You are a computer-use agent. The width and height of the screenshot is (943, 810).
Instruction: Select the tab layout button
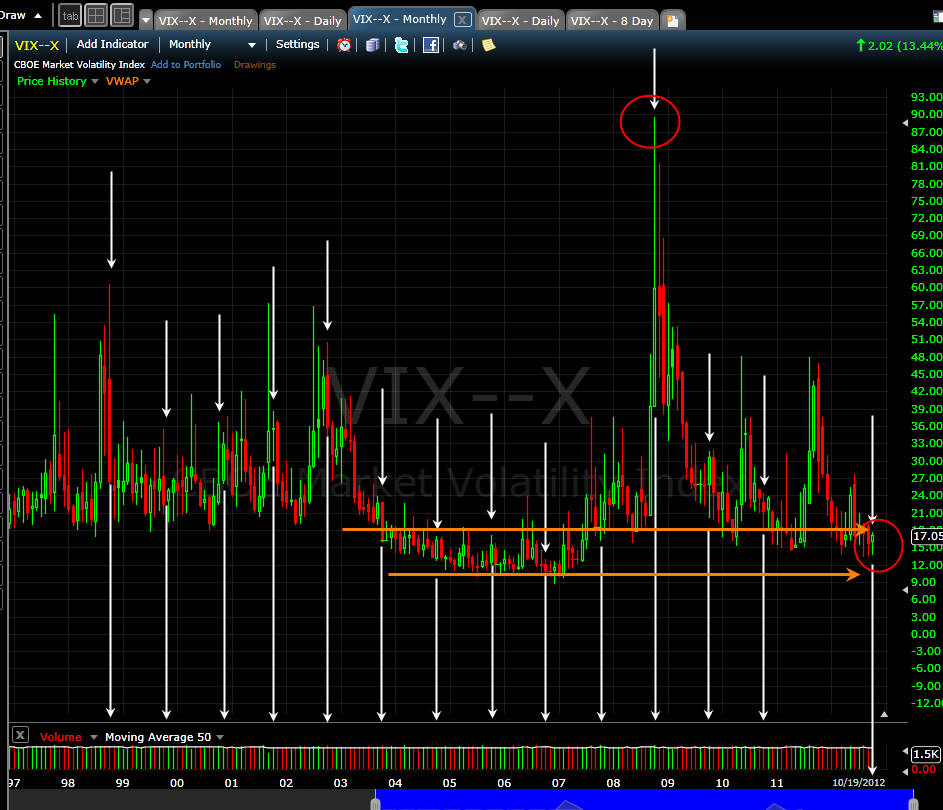coord(70,16)
